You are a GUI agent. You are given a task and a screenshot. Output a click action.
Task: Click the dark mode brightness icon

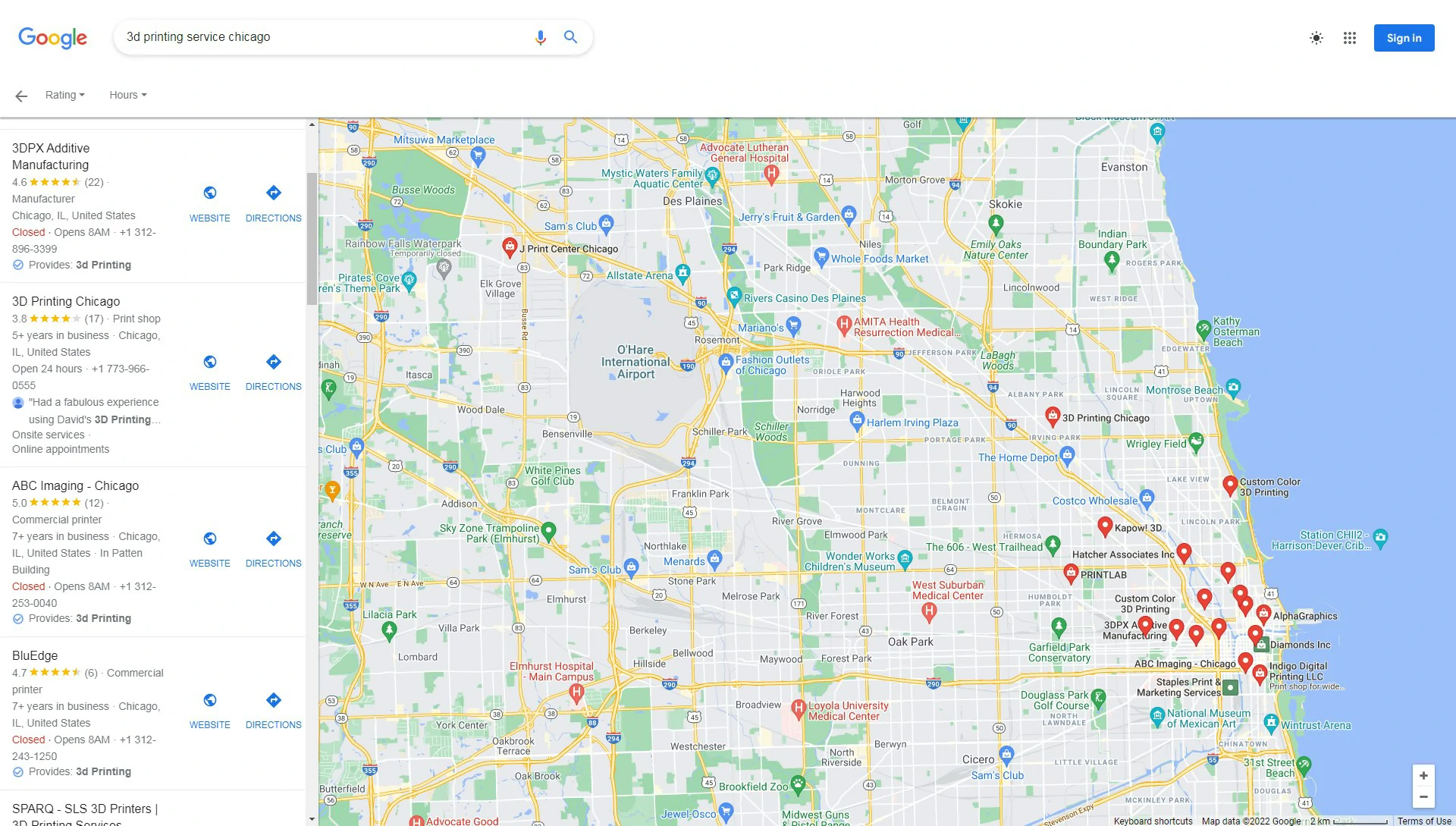(1316, 38)
